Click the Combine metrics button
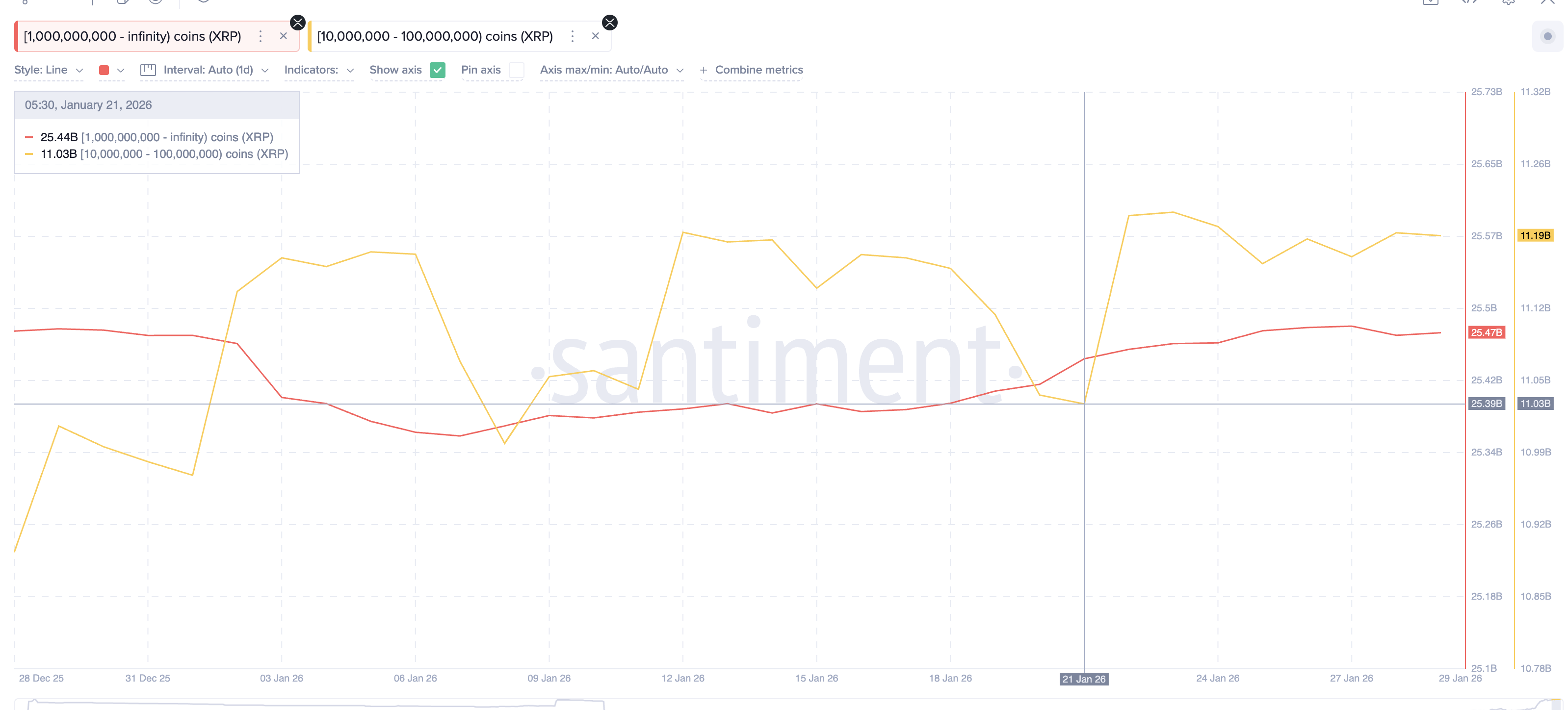Viewport: 1568px width, 710px height. point(758,70)
